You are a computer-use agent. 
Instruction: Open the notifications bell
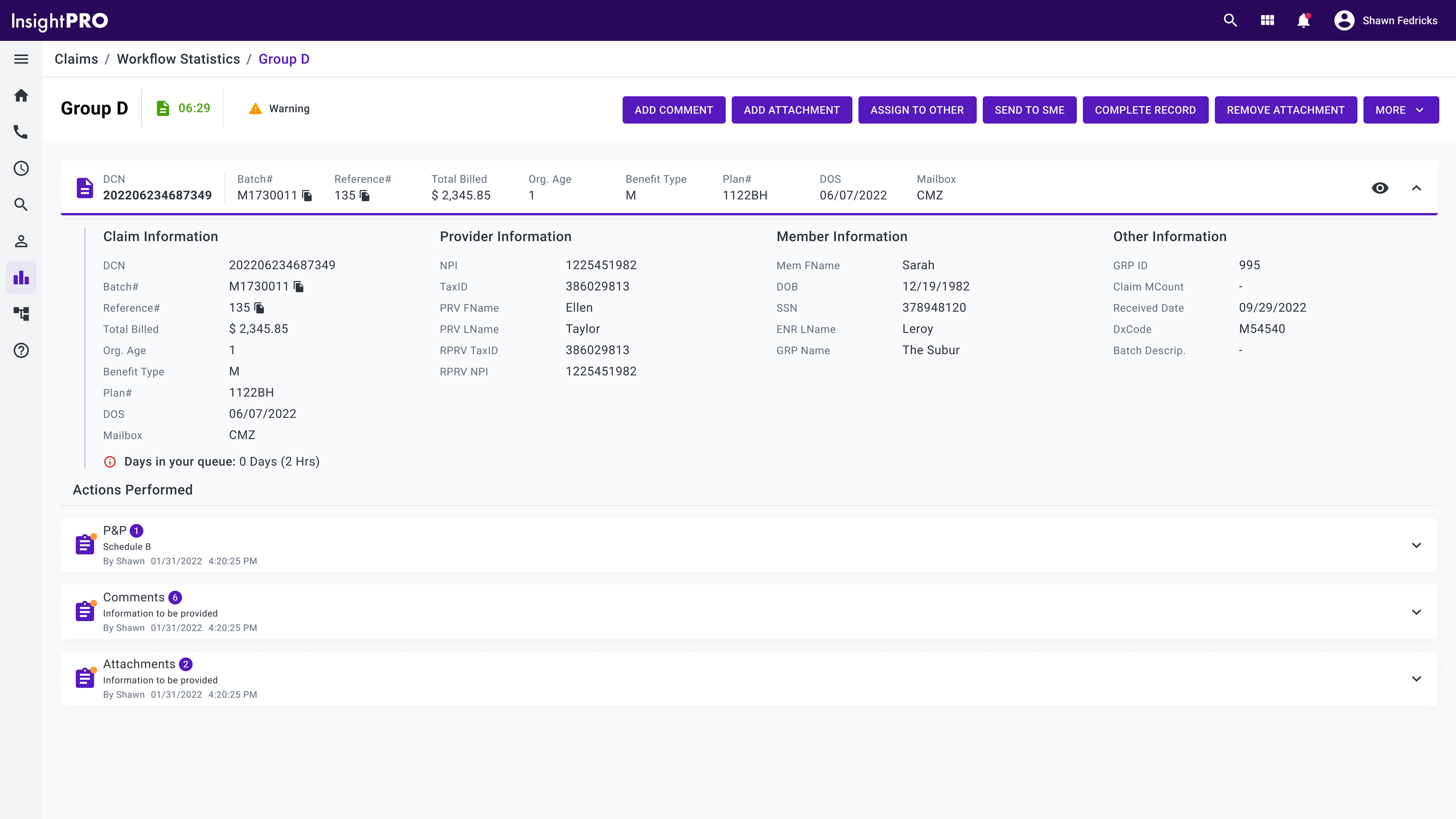pos(1303,20)
